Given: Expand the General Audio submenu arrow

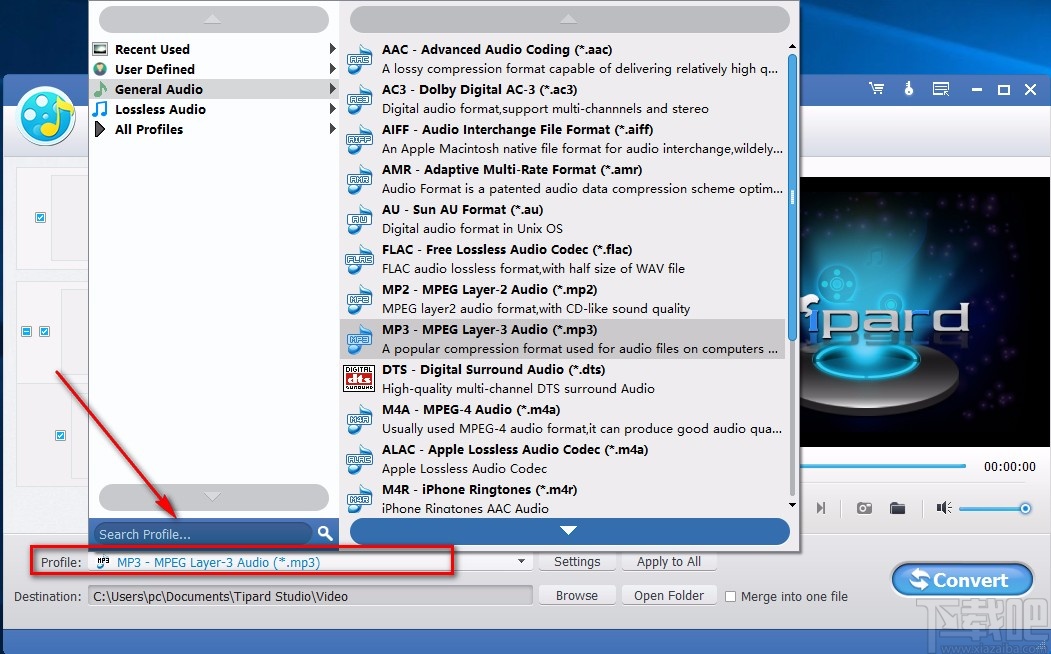Looking at the screenshot, I should [332, 88].
